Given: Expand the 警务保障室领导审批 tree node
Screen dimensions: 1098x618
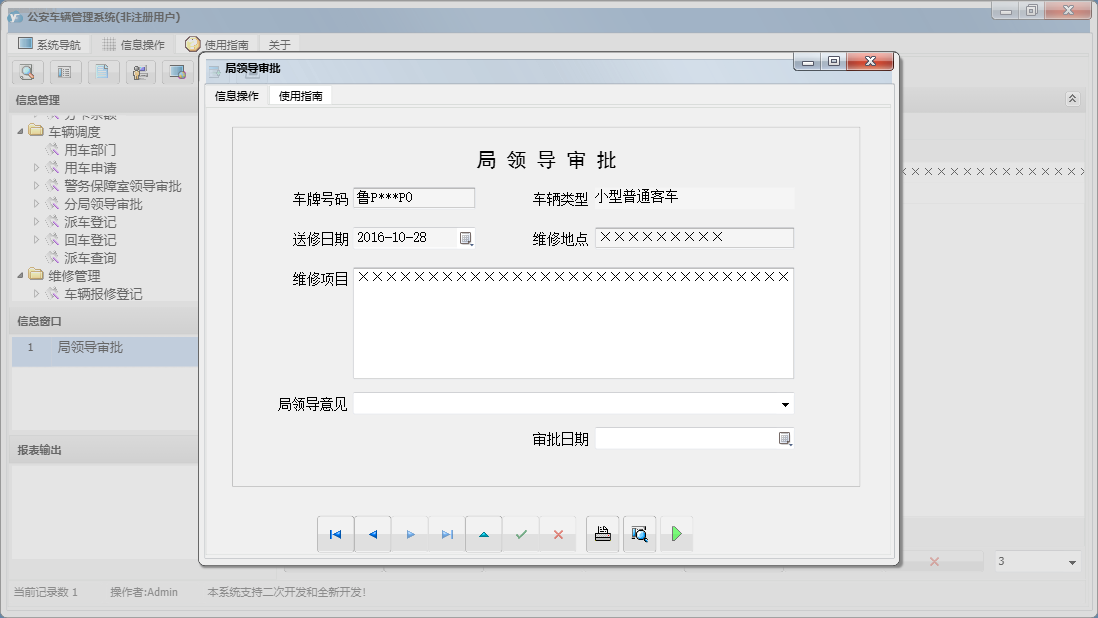Looking at the screenshot, I should [36, 185].
